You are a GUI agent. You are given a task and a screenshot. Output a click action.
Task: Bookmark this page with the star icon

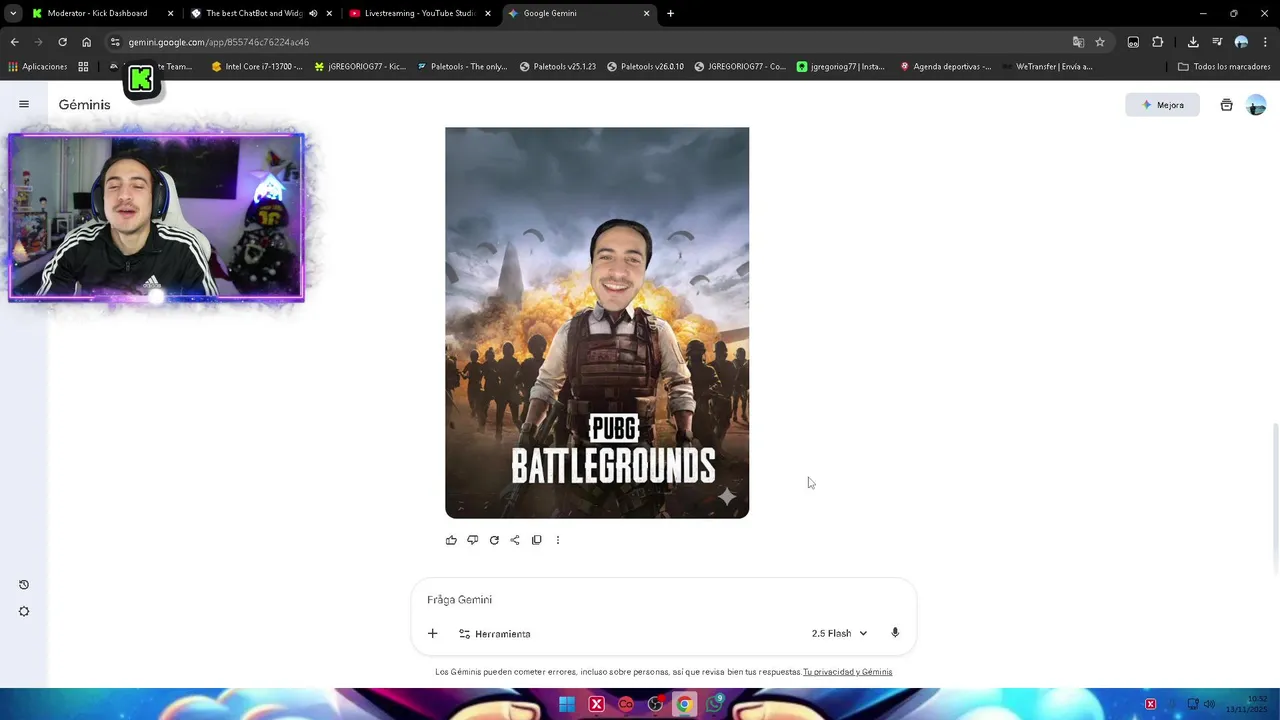pyautogui.click(x=1100, y=42)
